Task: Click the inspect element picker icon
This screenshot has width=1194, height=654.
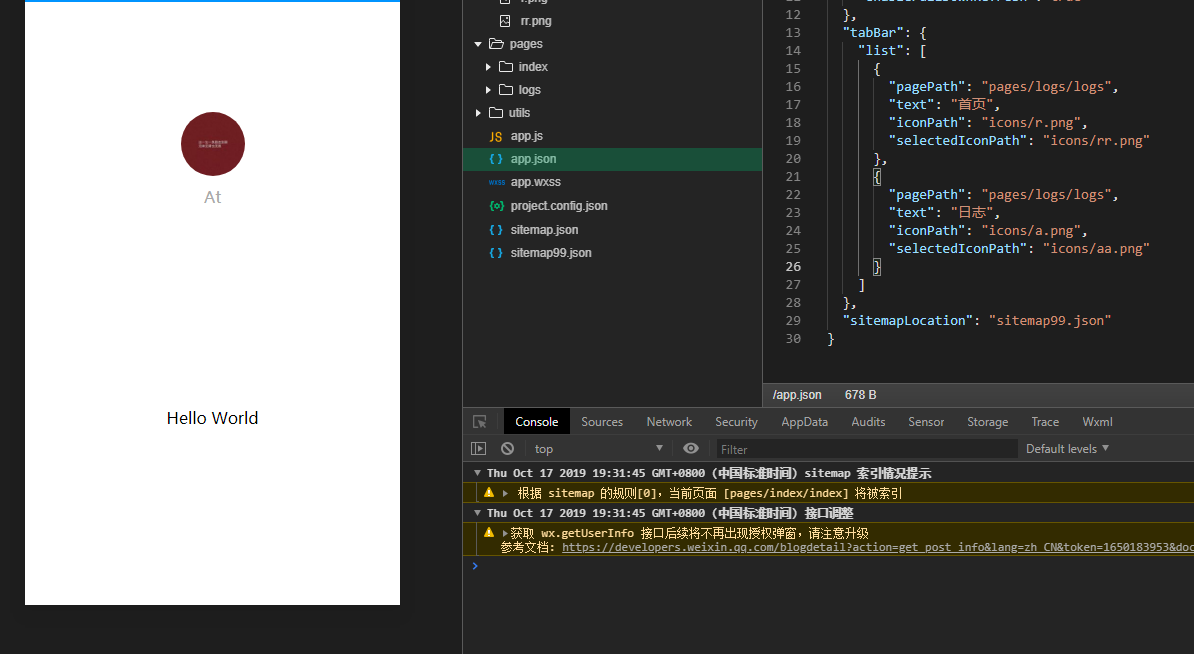Action: pos(480,422)
